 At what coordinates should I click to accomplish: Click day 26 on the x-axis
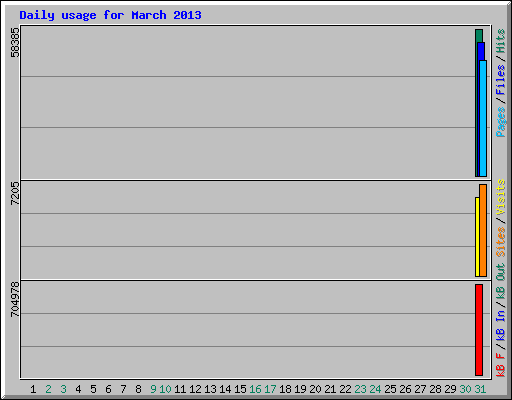405,389
